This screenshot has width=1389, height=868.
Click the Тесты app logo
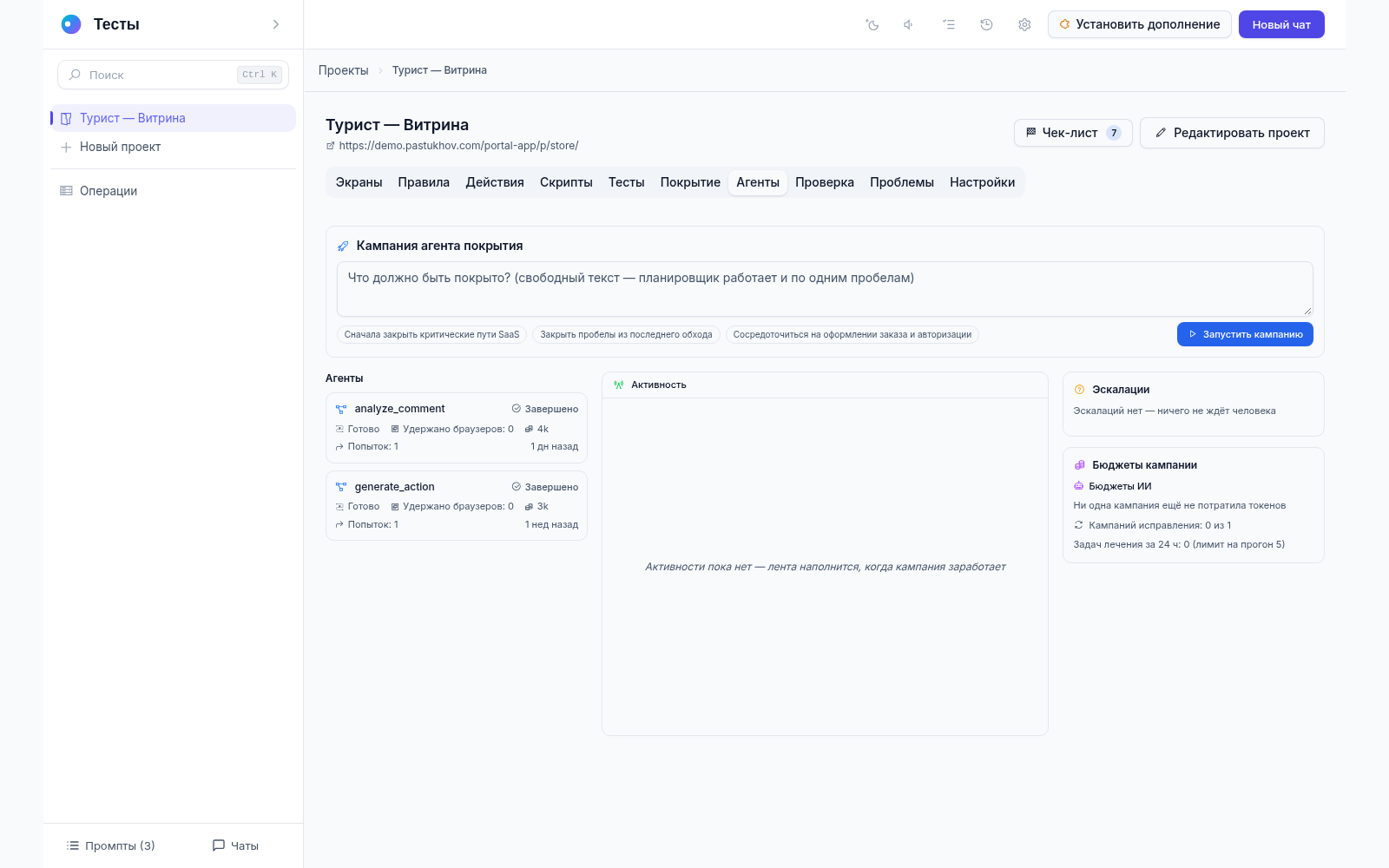pyautogui.click(x=71, y=24)
